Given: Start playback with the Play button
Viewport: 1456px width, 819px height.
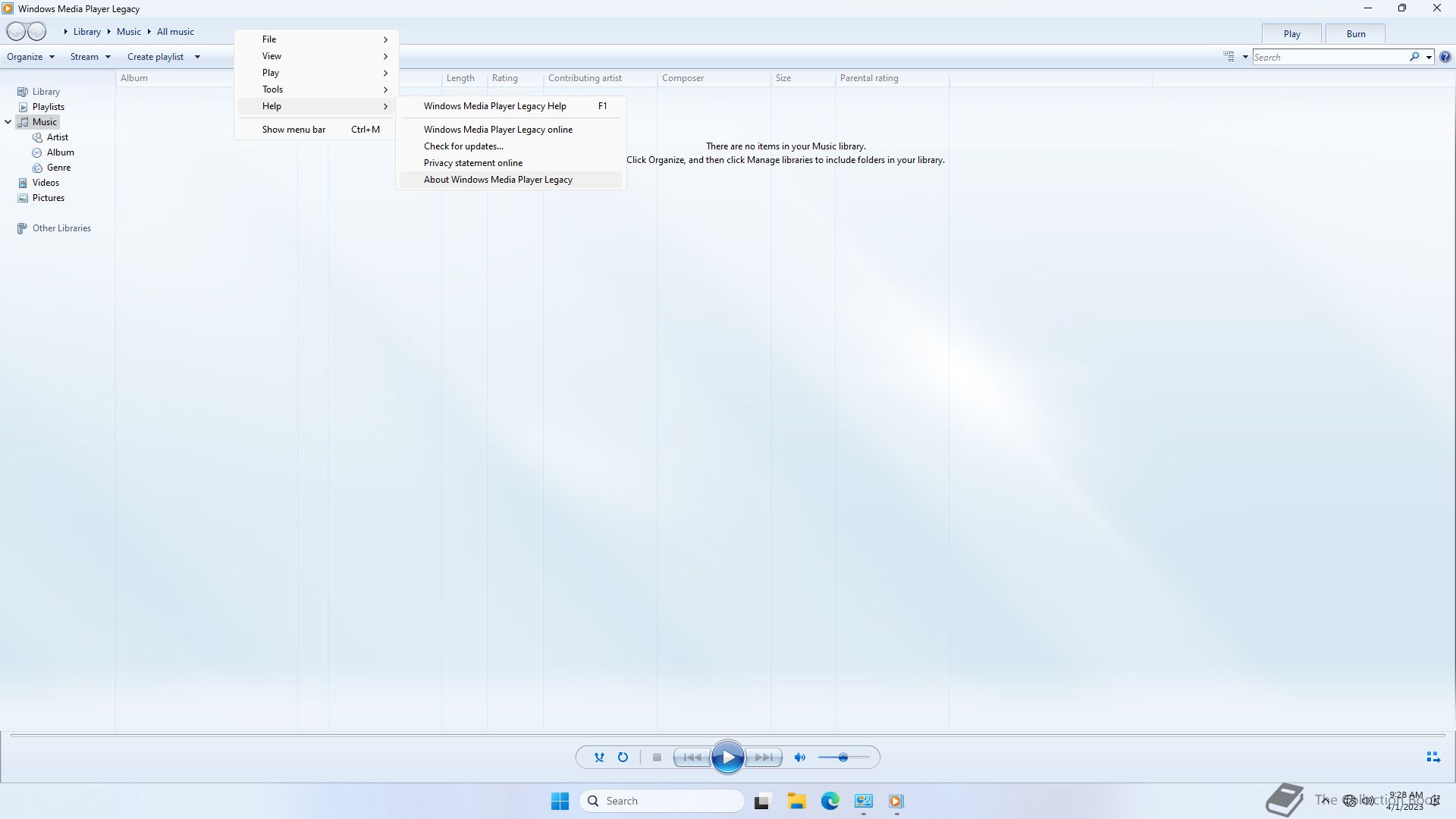Looking at the screenshot, I should pyautogui.click(x=727, y=757).
